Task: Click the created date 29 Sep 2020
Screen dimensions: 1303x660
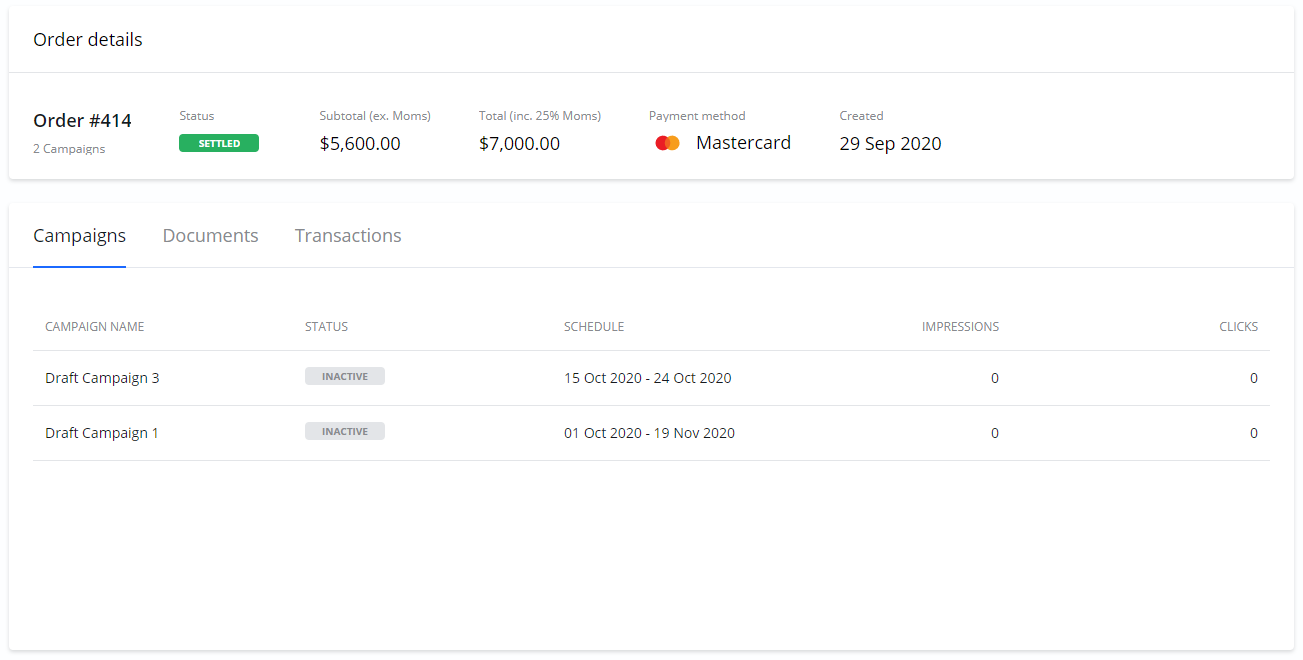Action: 890,144
